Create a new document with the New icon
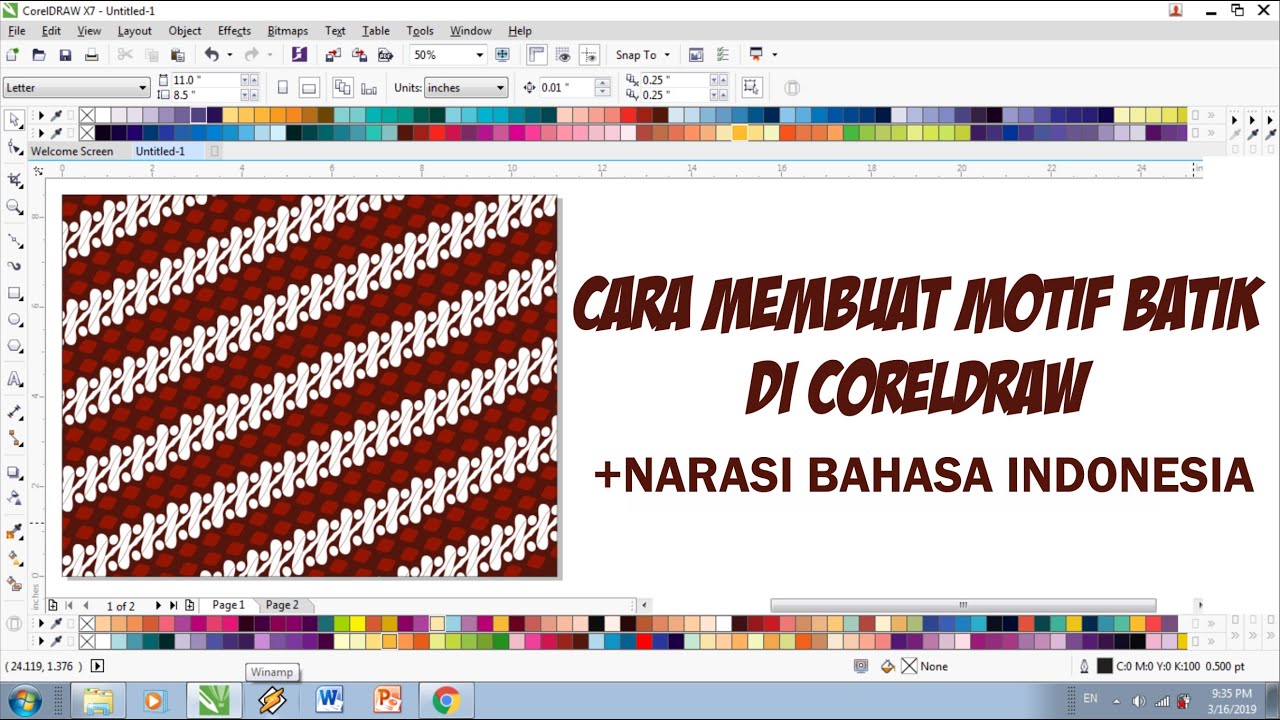The width and height of the screenshot is (1280, 720). [13, 55]
